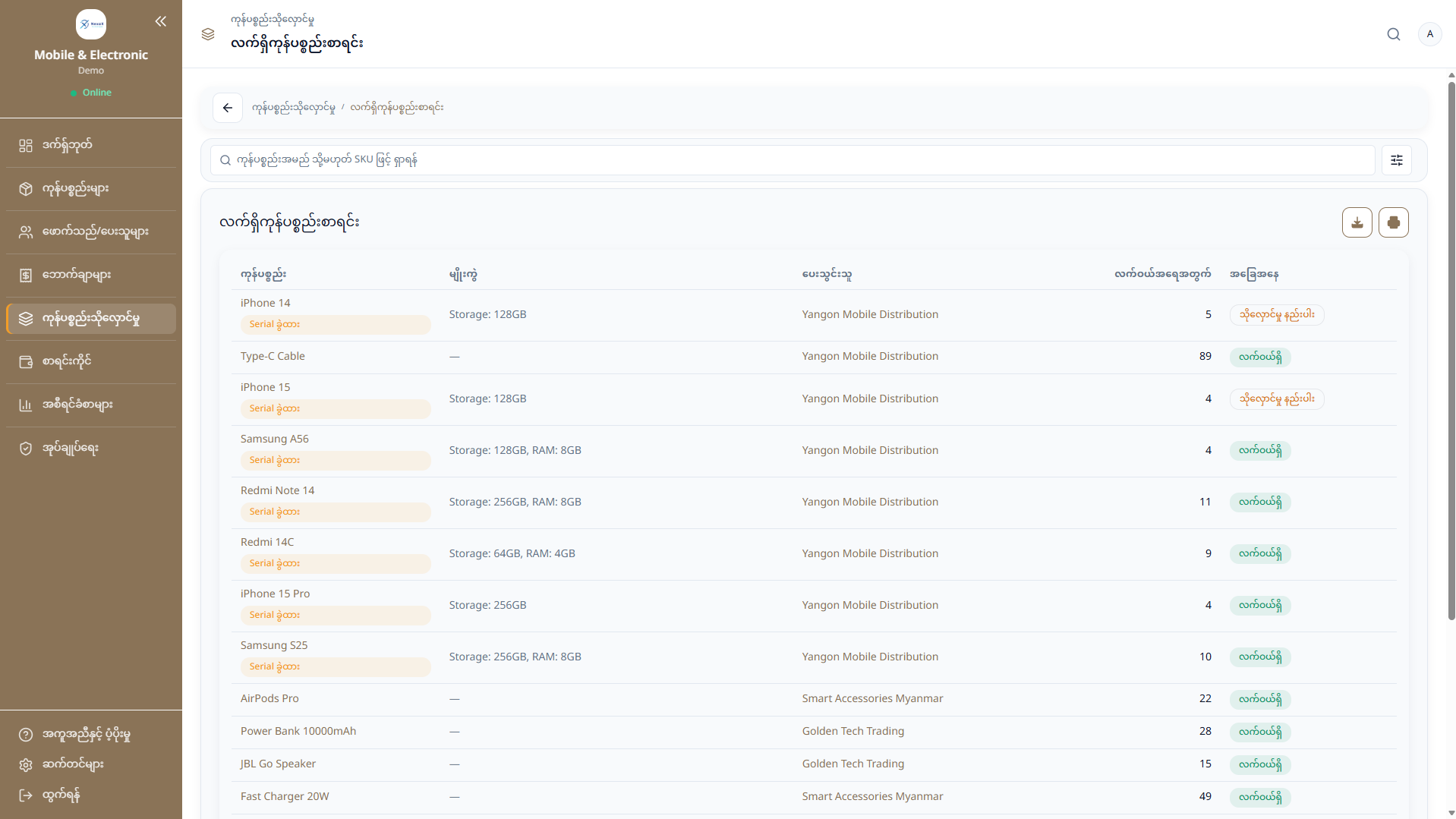Click Smart Accessories Myanmar supplier for AirPods Pro

872,698
